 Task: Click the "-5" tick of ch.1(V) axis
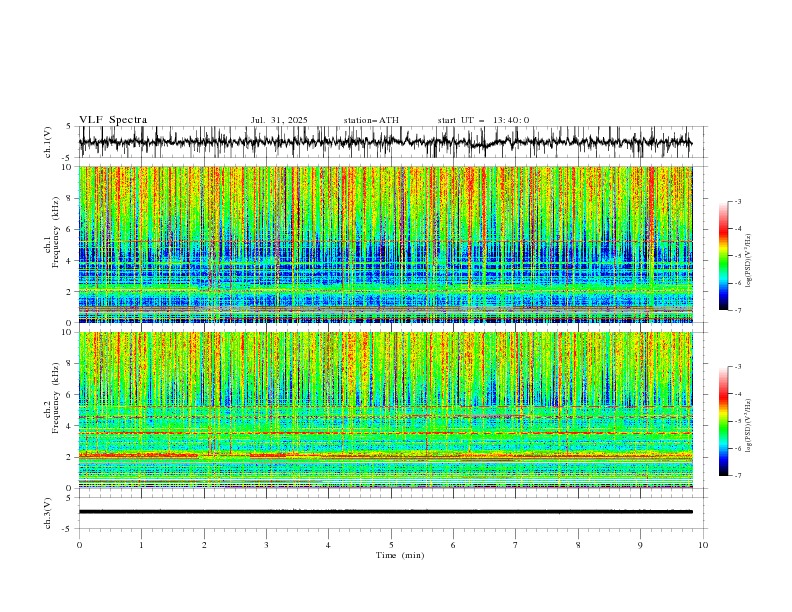pos(68,158)
